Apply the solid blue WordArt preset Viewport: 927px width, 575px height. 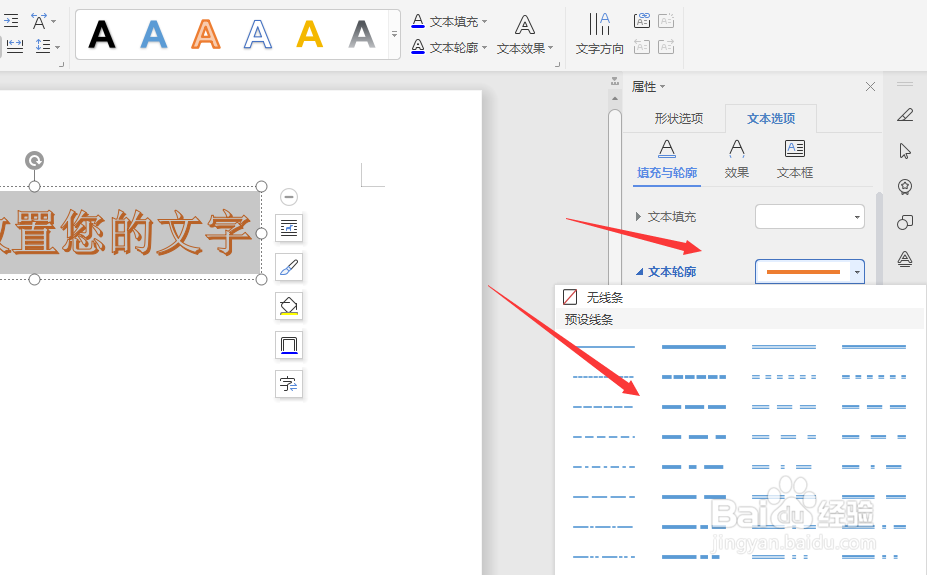154,34
